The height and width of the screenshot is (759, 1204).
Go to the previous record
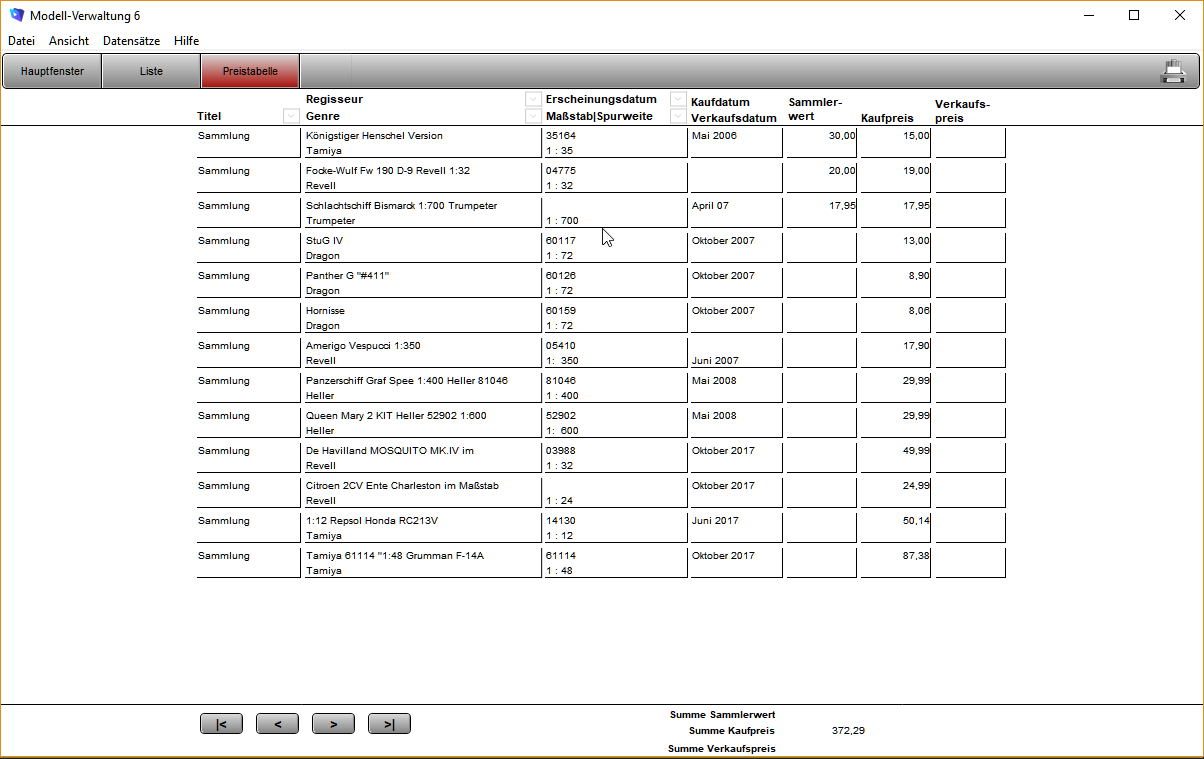coord(277,724)
